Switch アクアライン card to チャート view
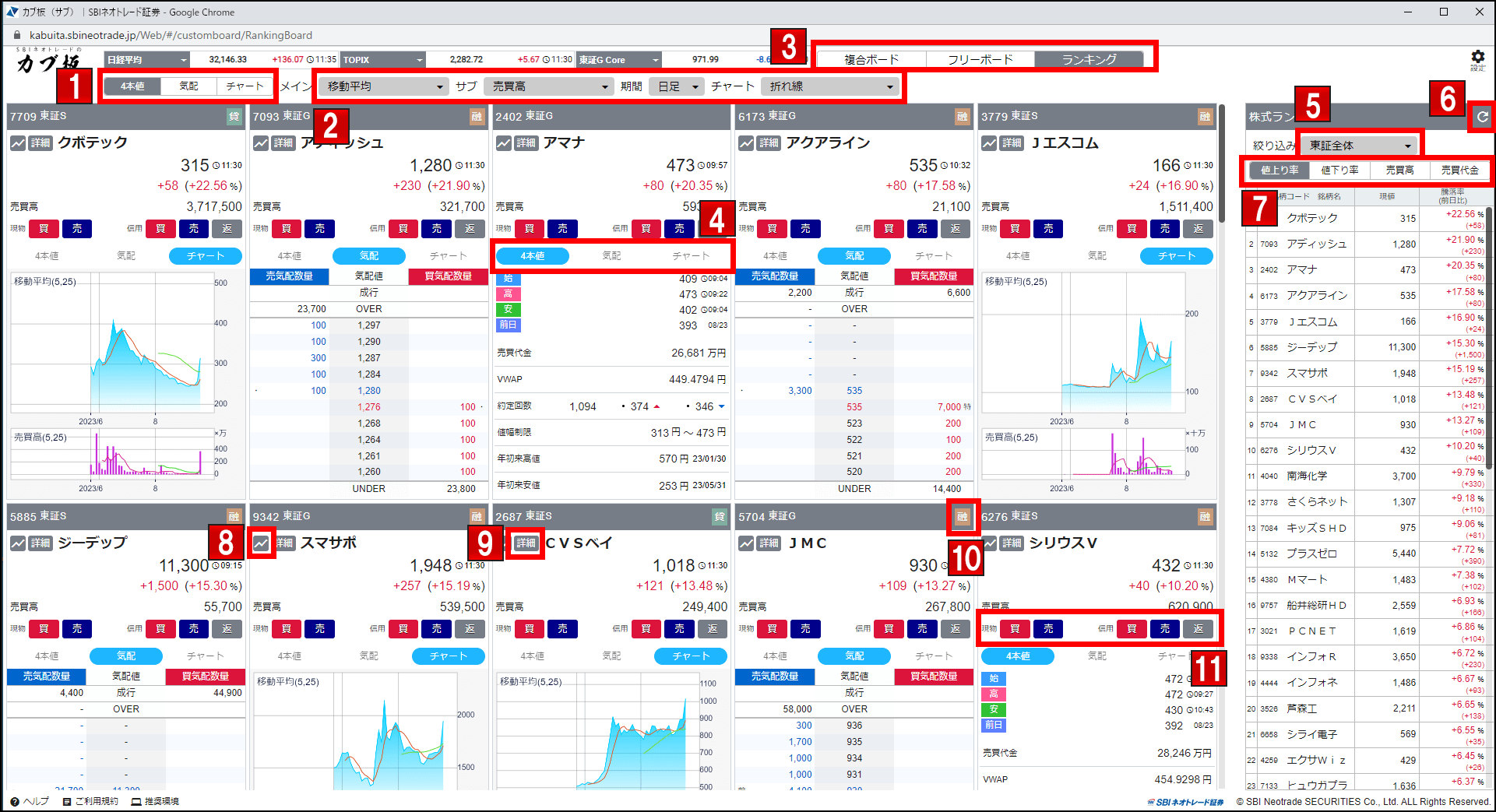Viewport: 1496px width, 812px height. tap(934, 256)
